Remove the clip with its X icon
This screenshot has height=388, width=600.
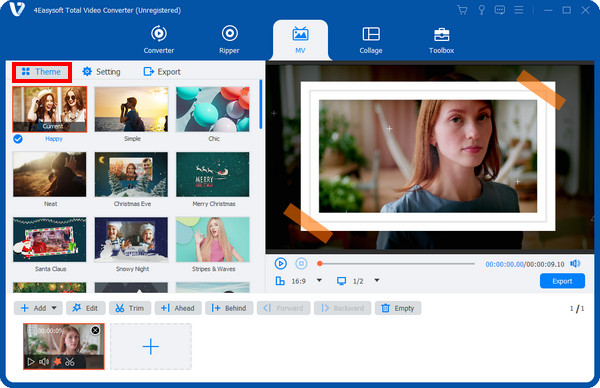[x=95, y=330]
